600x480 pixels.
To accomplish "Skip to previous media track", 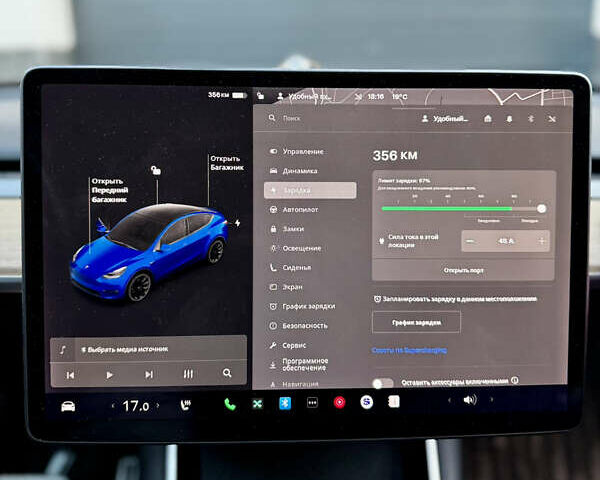I will [70, 375].
